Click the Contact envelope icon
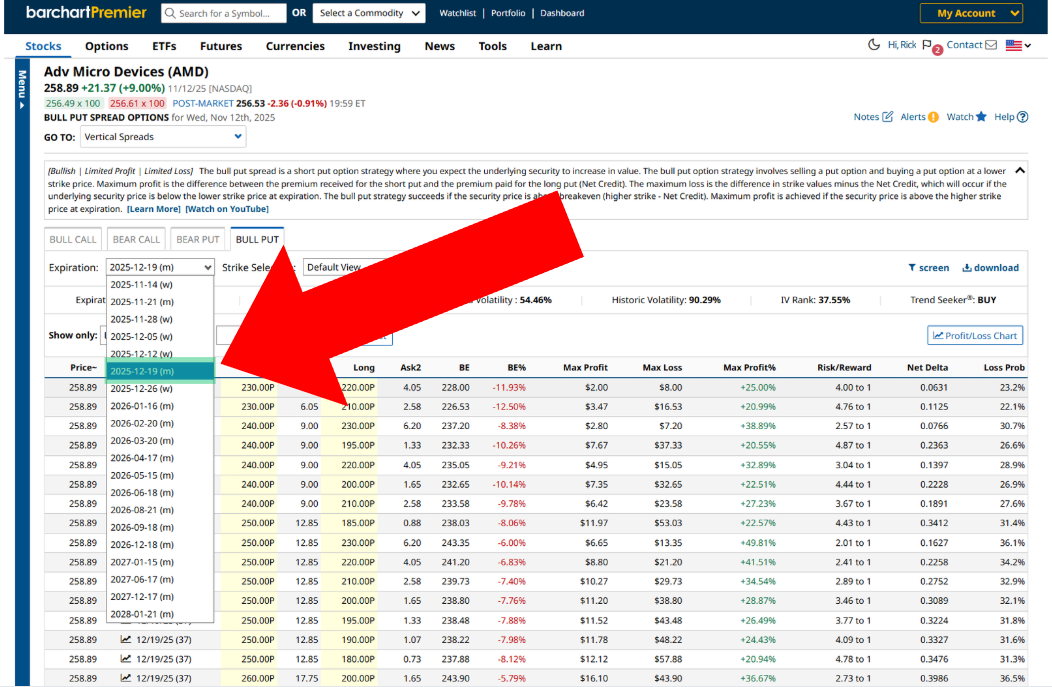 [x=991, y=45]
